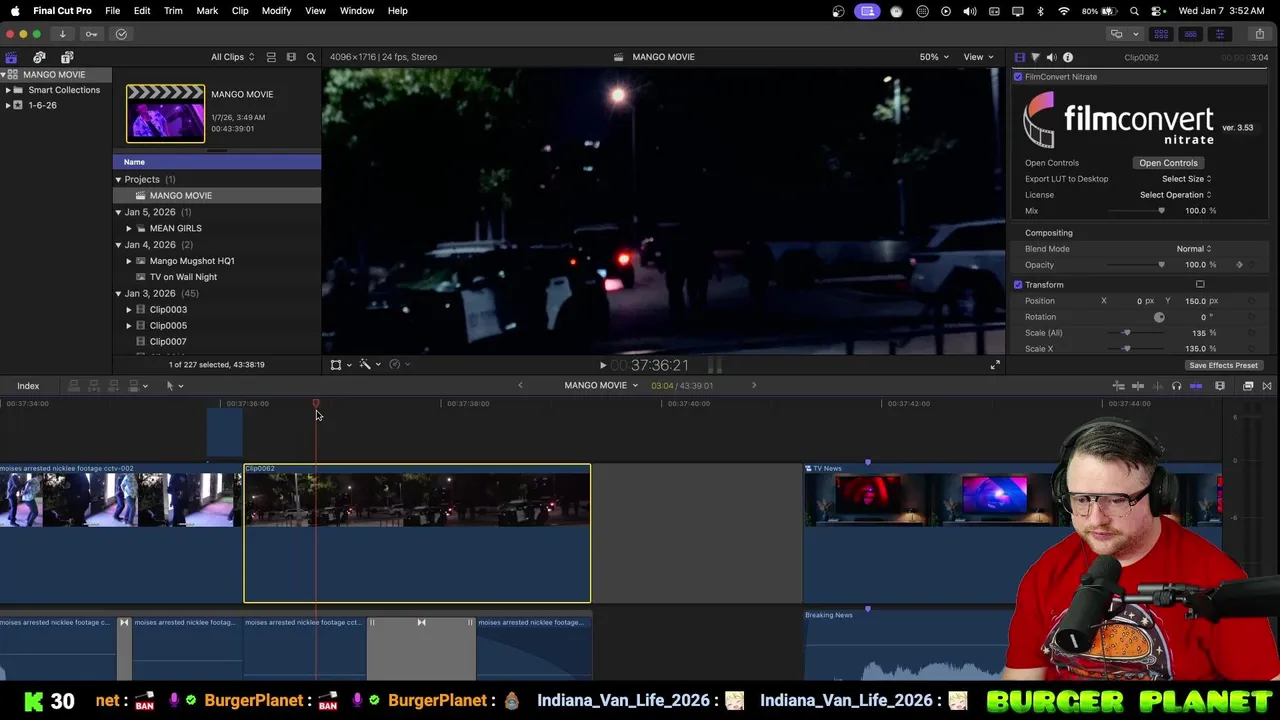
Task: Open the Mark menu
Action: [x=207, y=11]
